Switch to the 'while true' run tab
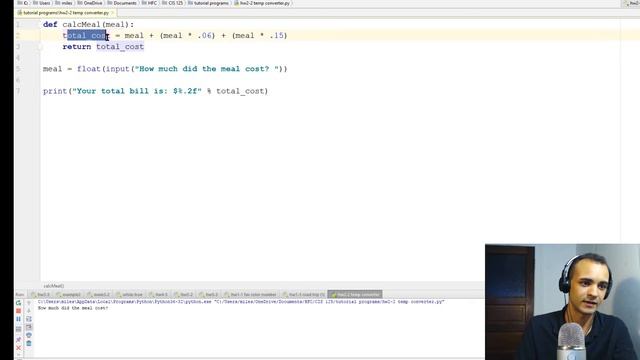 [129, 294]
